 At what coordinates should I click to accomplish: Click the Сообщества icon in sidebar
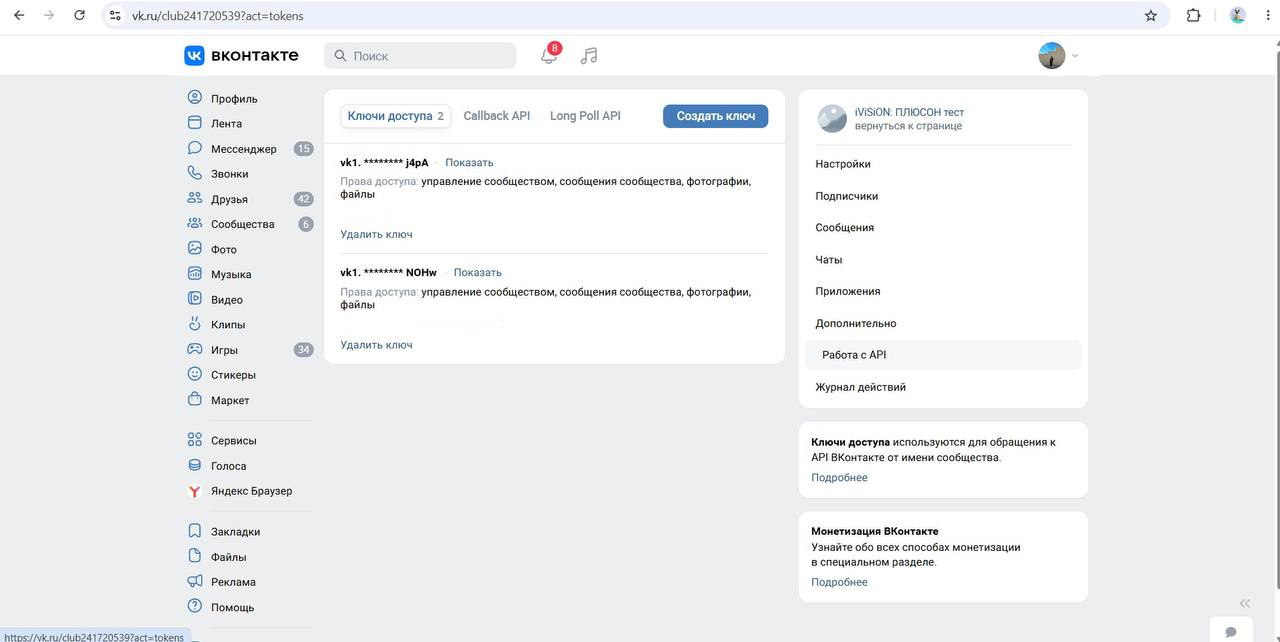(195, 224)
